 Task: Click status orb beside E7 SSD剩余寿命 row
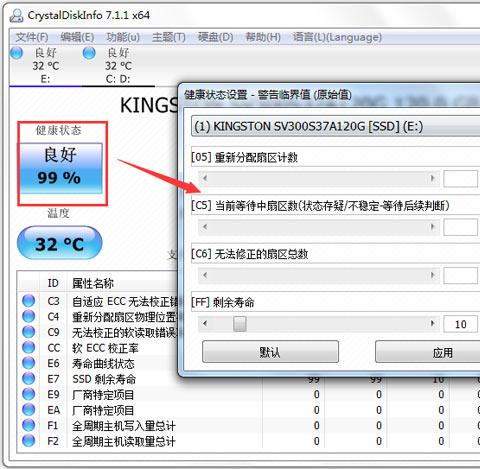tap(29, 379)
